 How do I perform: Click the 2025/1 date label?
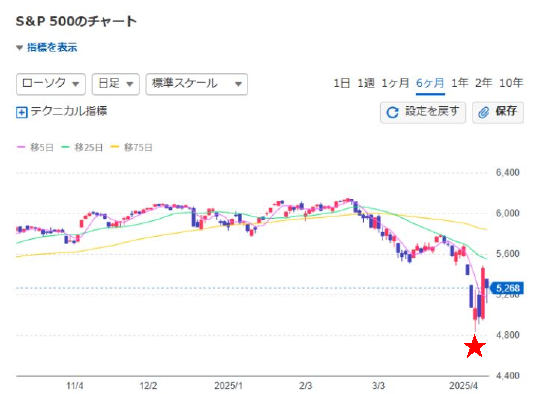tap(229, 386)
